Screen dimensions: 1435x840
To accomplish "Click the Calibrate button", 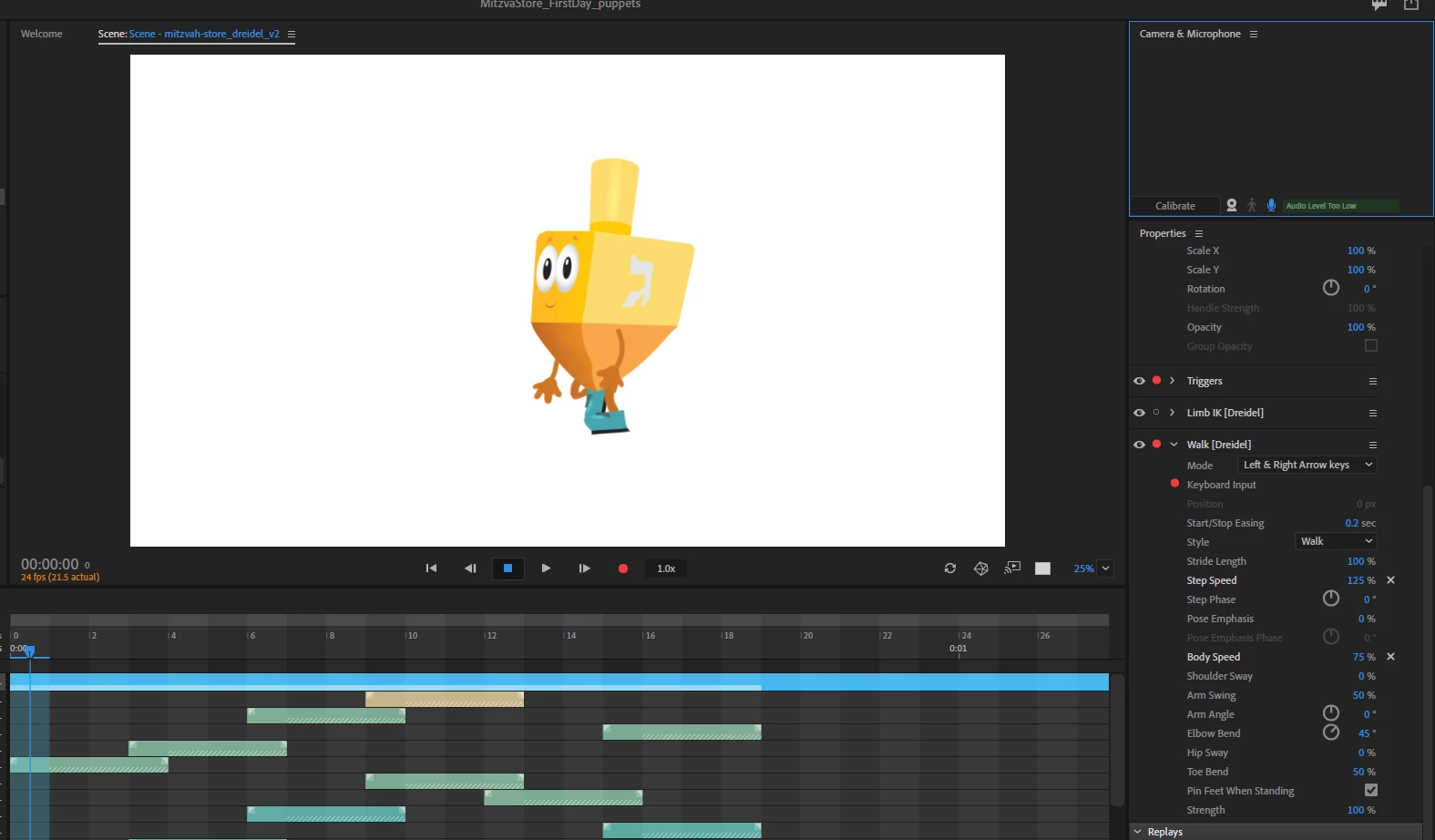I will pyautogui.click(x=1175, y=206).
